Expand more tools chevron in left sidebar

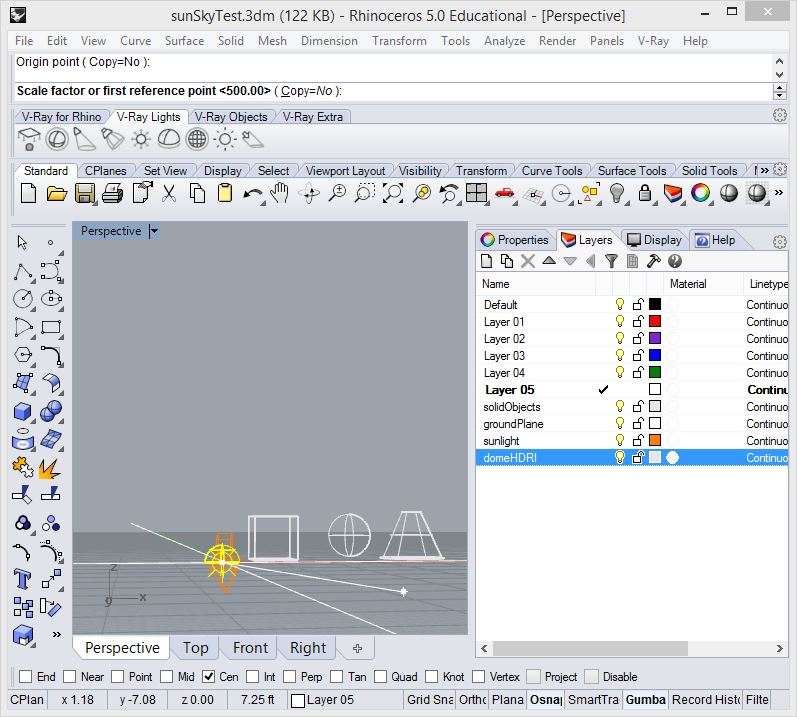[56, 634]
